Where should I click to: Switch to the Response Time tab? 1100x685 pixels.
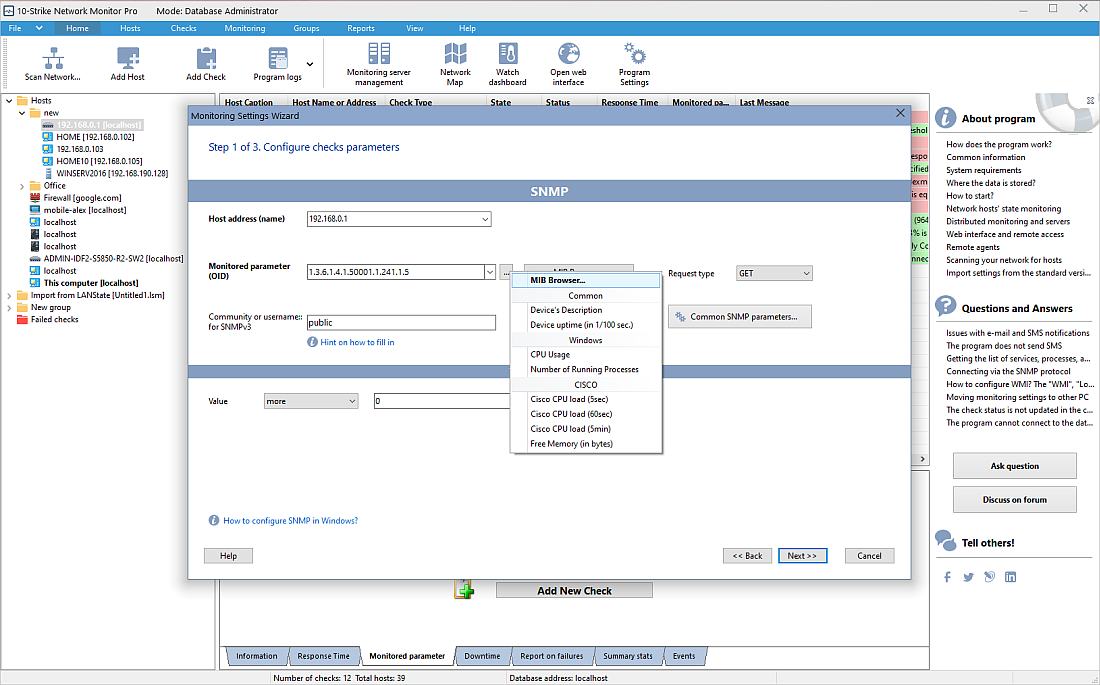(x=323, y=656)
